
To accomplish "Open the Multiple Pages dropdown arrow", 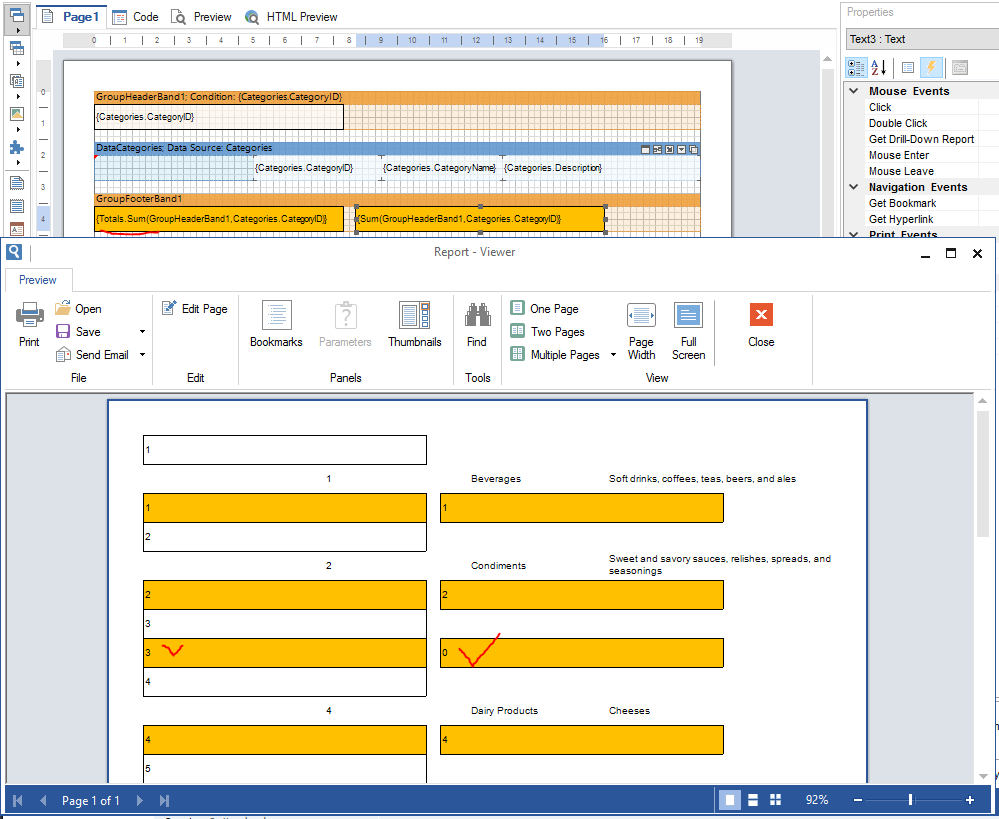I will pyautogui.click(x=613, y=354).
